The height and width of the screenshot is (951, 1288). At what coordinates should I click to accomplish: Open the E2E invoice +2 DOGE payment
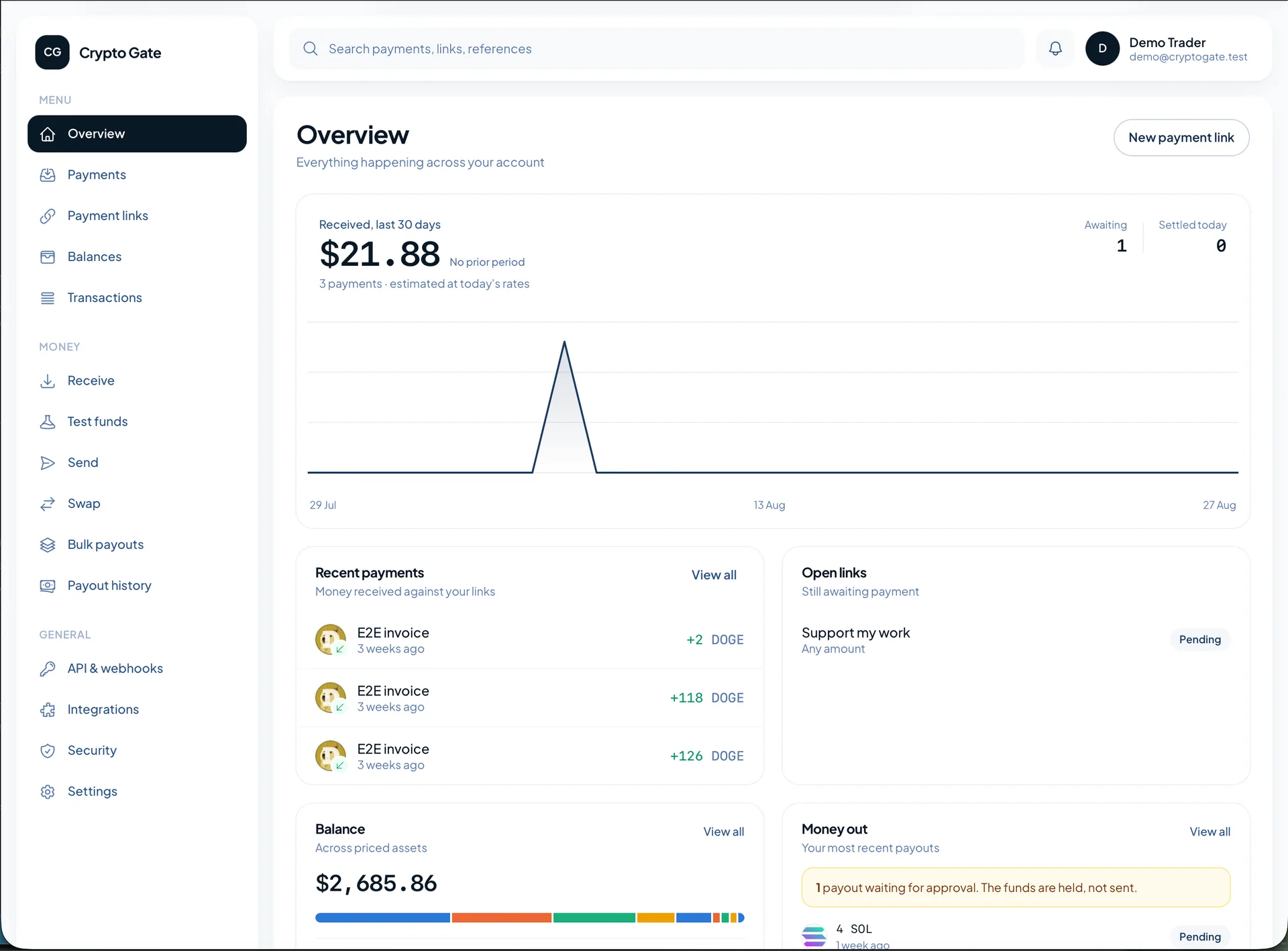[530, 640]
